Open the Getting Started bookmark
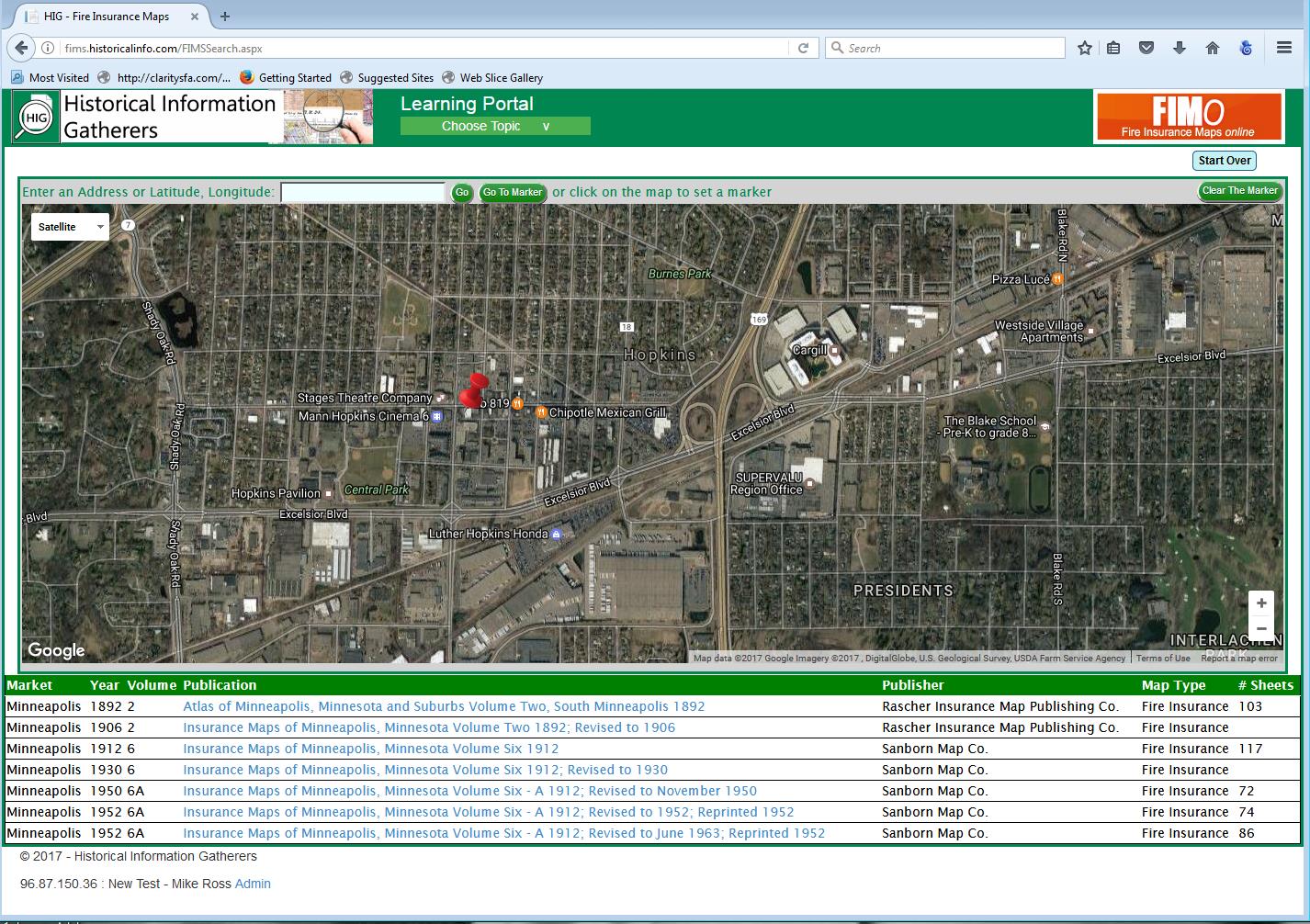 click(x=286, y=77)
